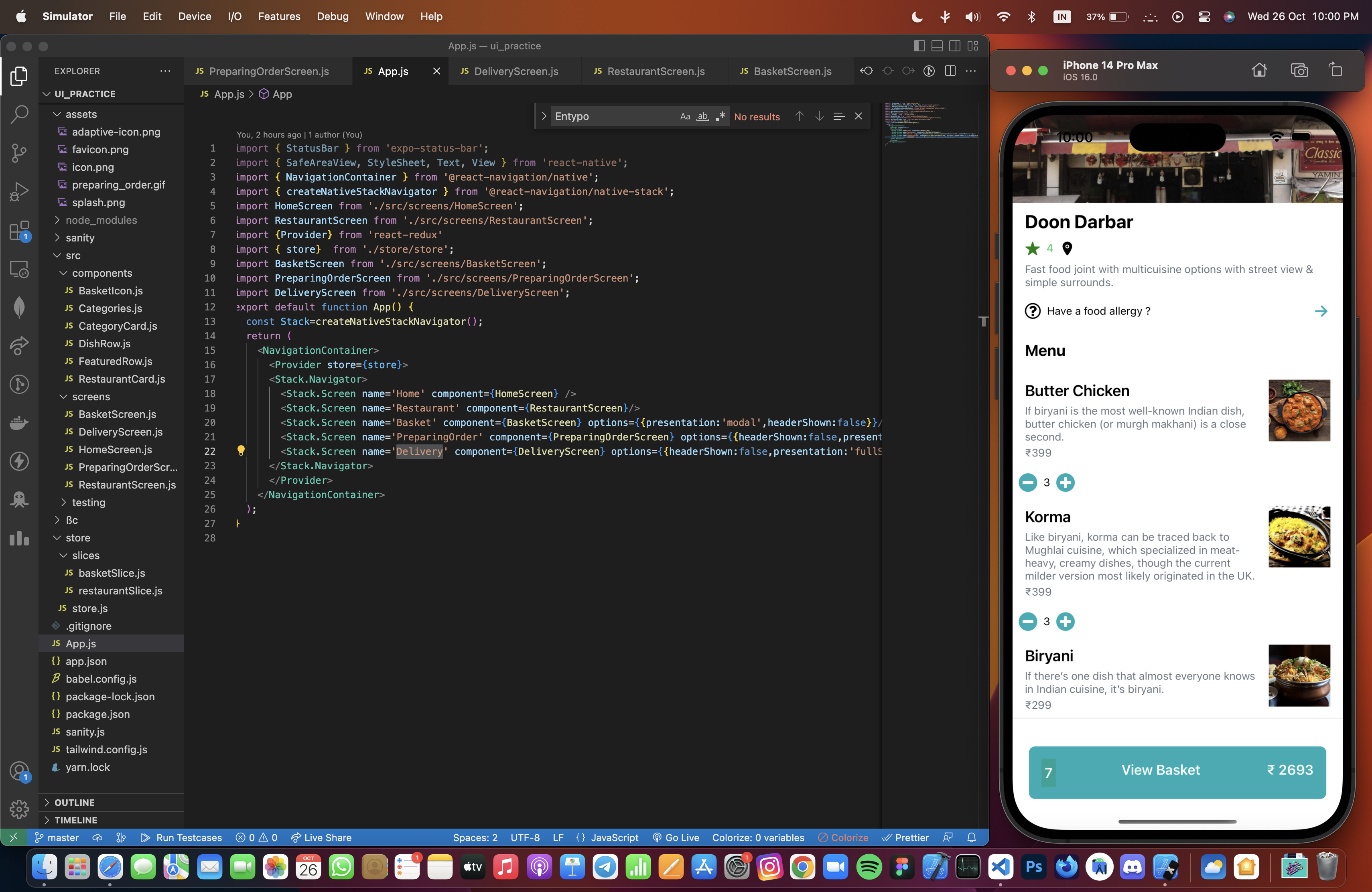Image resolution: width=1372 pixels, height=892 pixels.
Task: Tap the Biryani dish thumbnail
Action: click(1299, 675)
